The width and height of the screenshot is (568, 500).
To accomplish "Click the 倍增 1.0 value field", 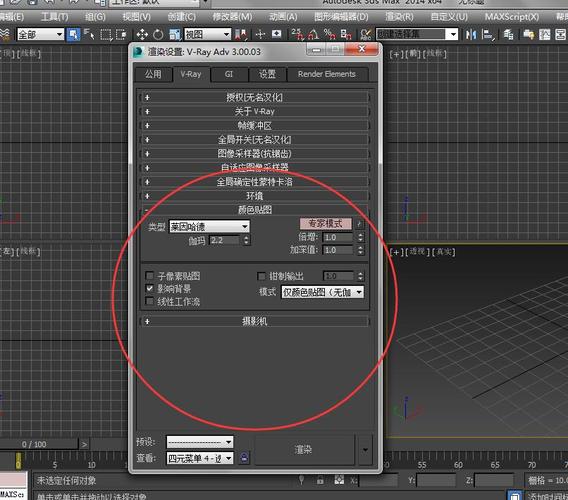I will pos(338,238).
